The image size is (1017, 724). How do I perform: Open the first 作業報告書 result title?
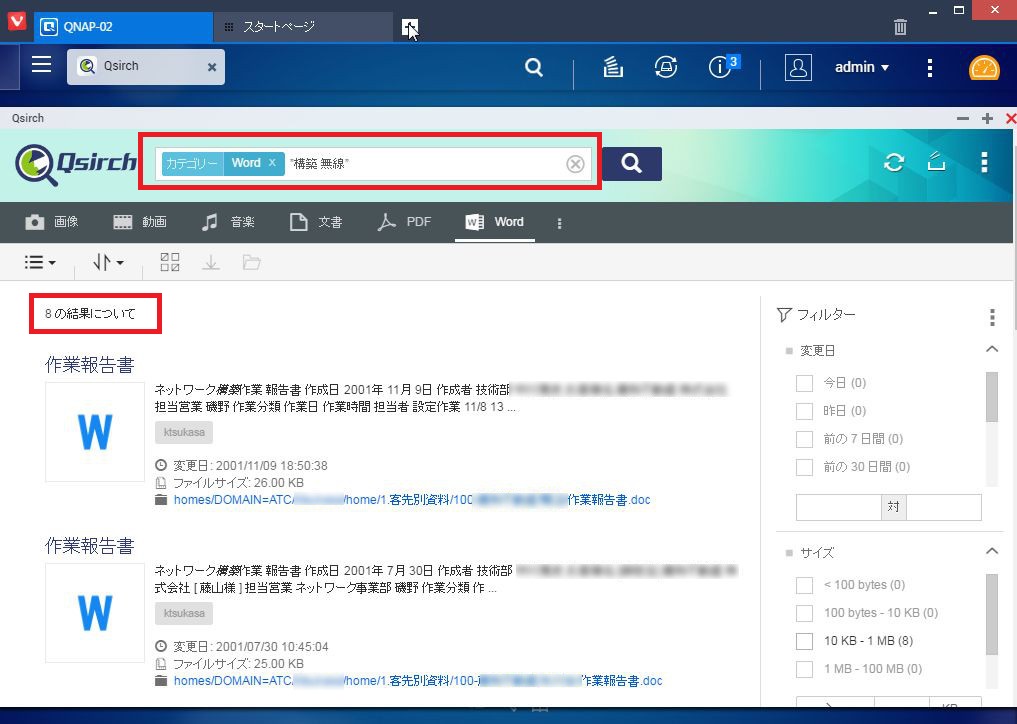point(90,365)
